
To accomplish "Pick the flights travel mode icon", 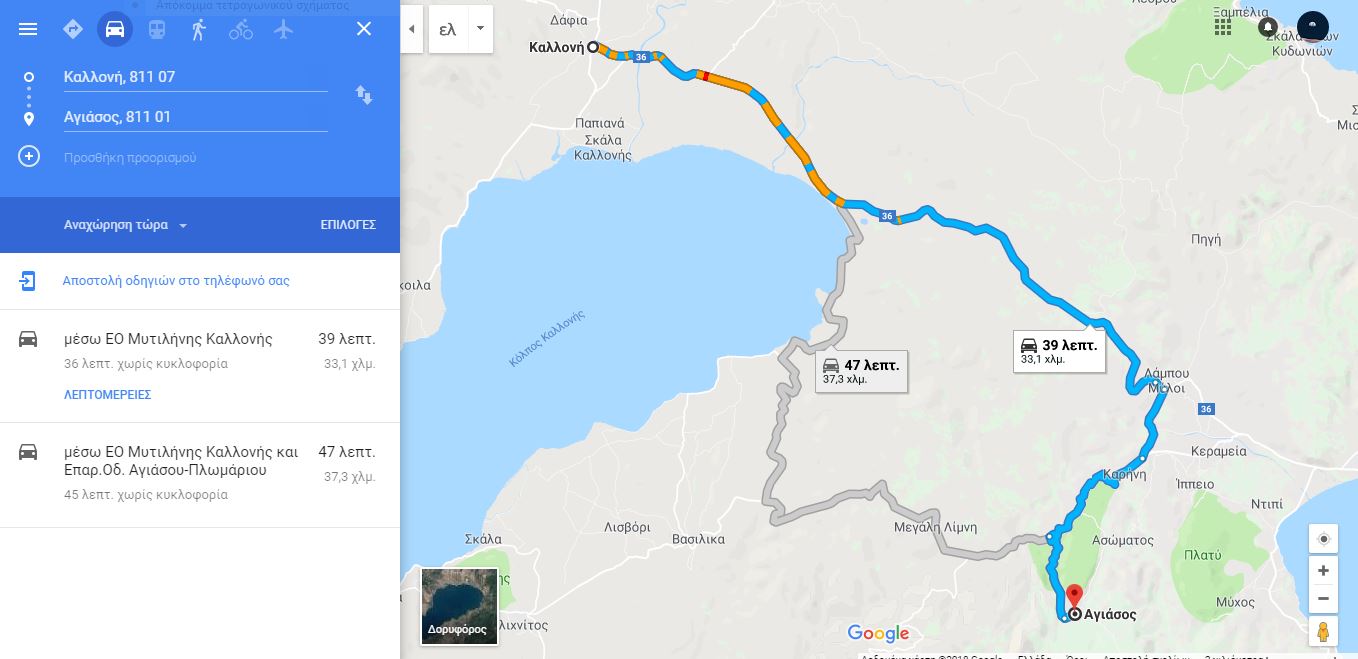I will tap(283, 29).
